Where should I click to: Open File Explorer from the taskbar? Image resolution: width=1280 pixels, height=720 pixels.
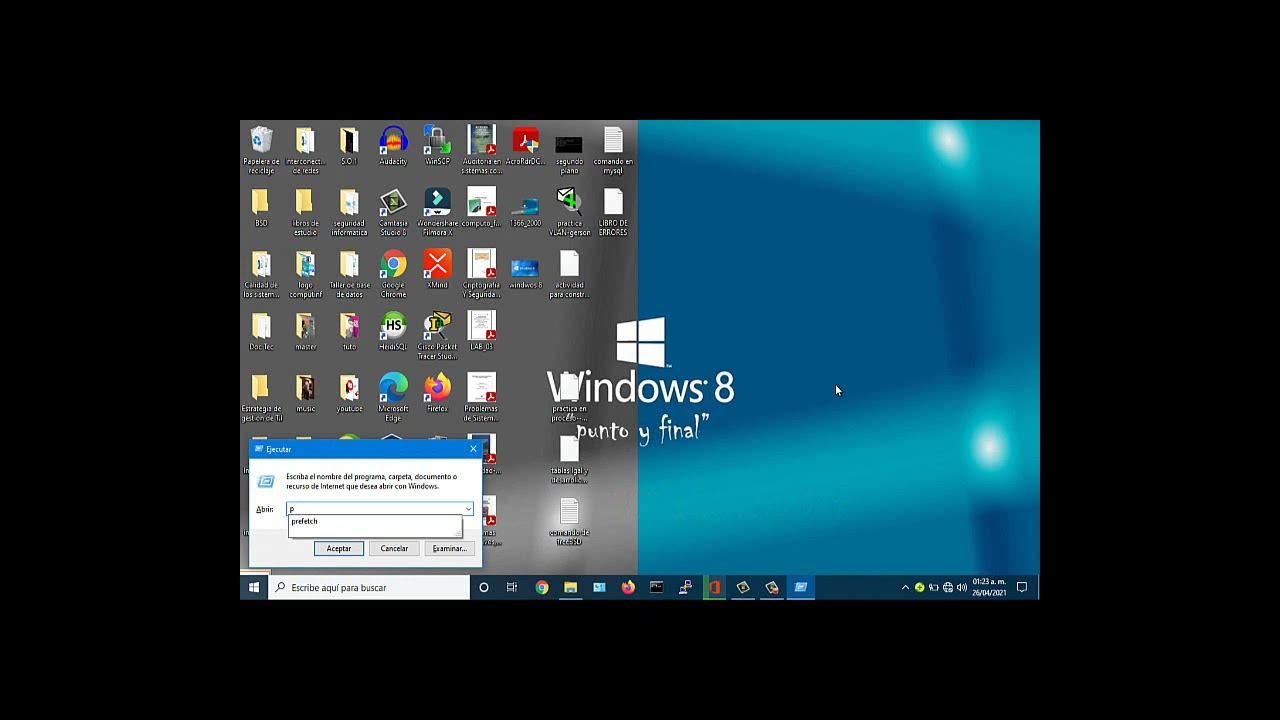570,588
